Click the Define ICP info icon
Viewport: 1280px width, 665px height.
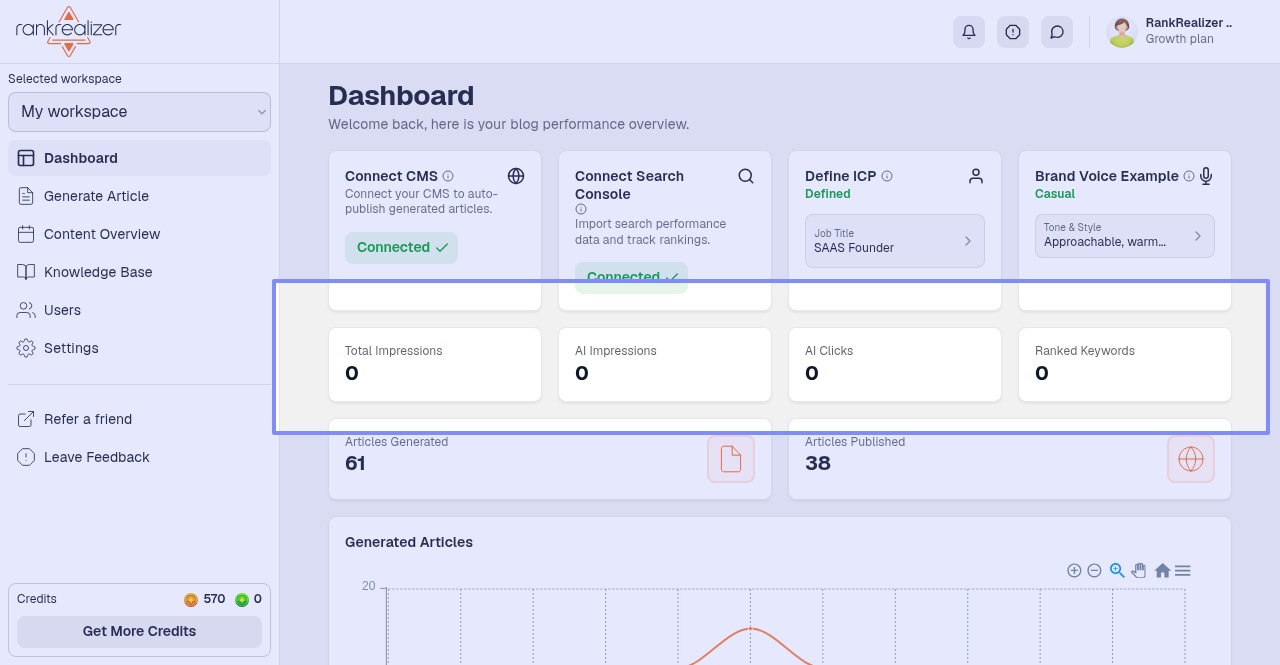(887, 176)
